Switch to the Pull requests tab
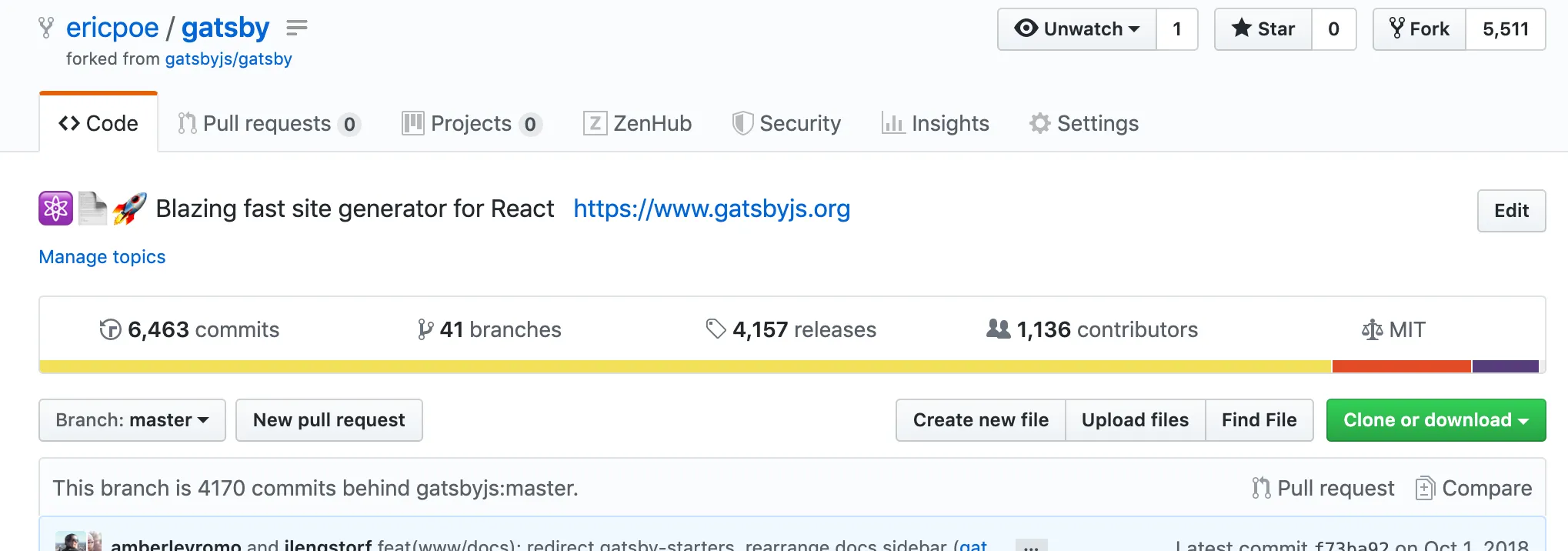1568x551 pixels. click(267, 124)
